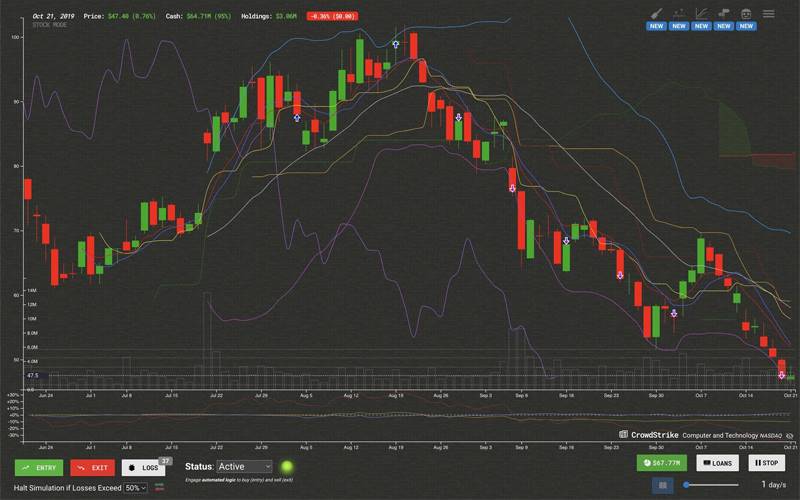Click the green ENTRY button

point(39,467)
